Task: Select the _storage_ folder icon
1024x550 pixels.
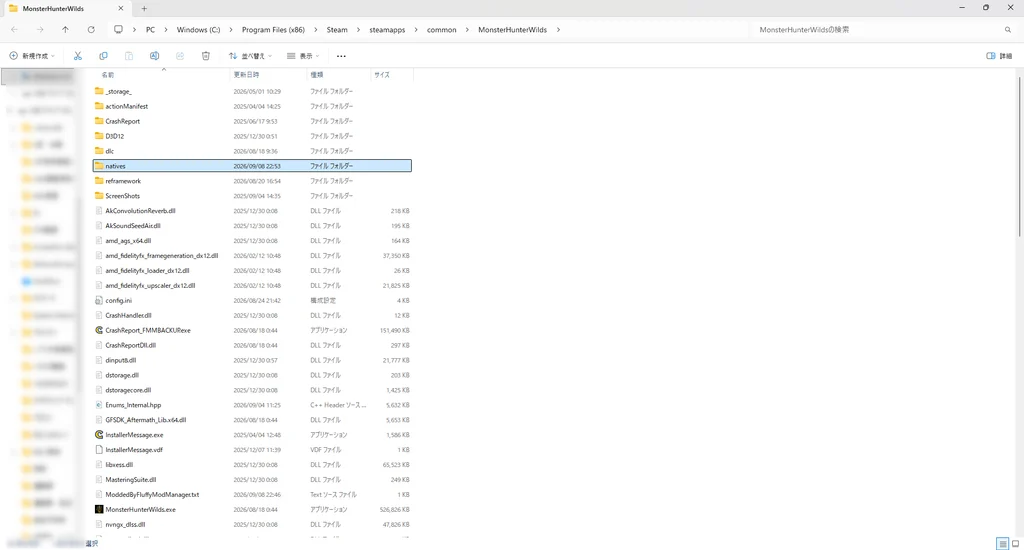Action: (99, 91)
